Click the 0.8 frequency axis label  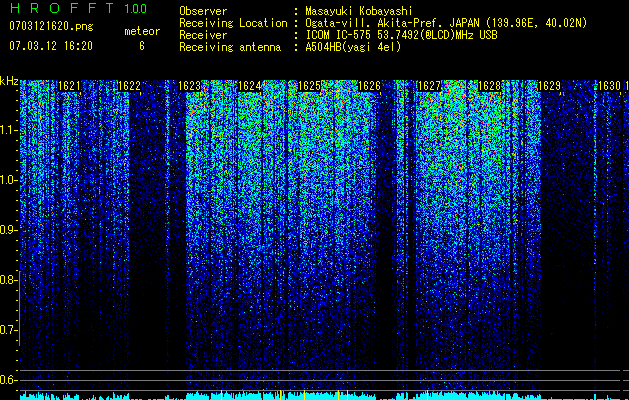7,280
